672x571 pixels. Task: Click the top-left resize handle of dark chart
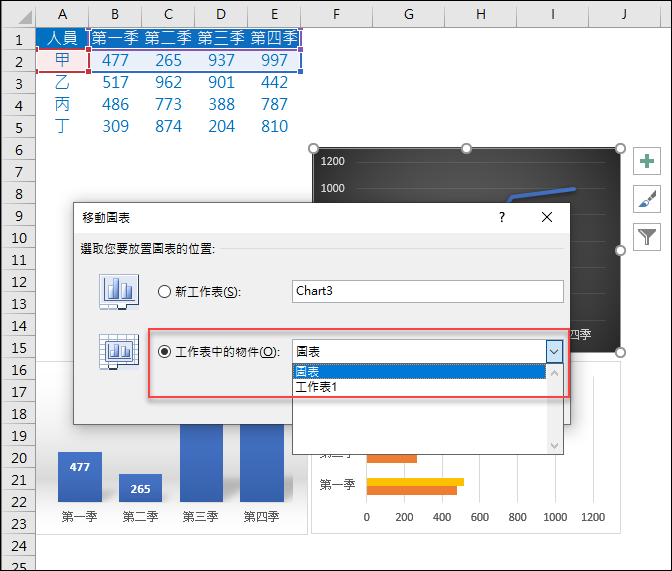point(313,148)
